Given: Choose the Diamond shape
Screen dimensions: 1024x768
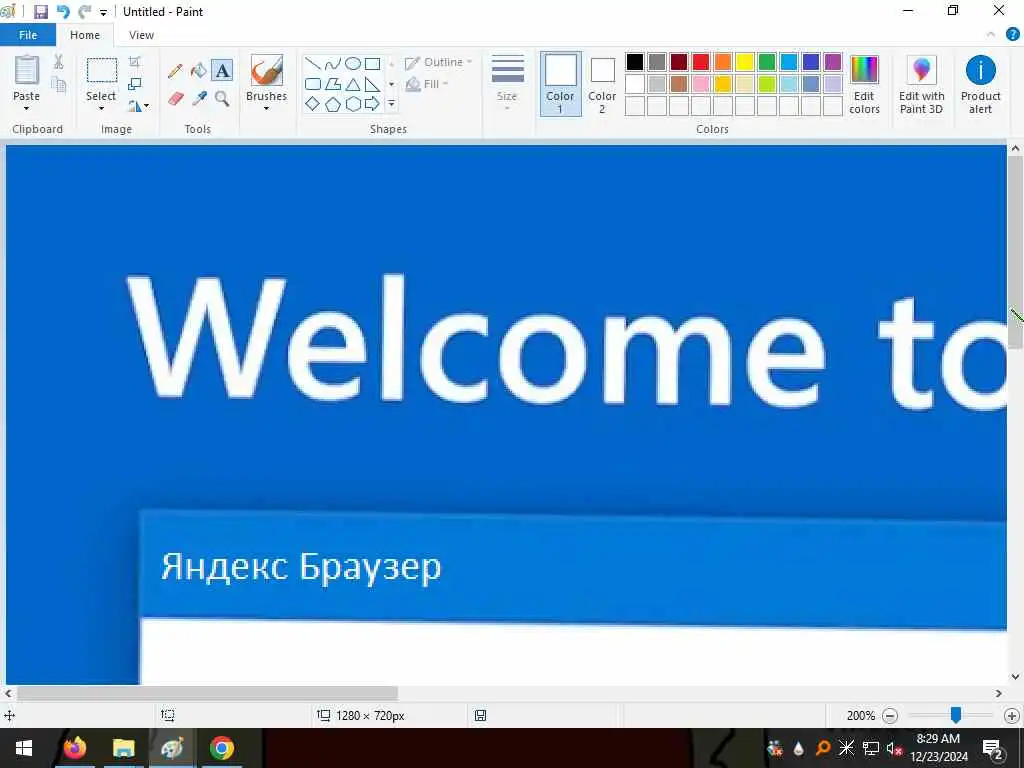Looking at the screenshot, I should pos(313,104).
